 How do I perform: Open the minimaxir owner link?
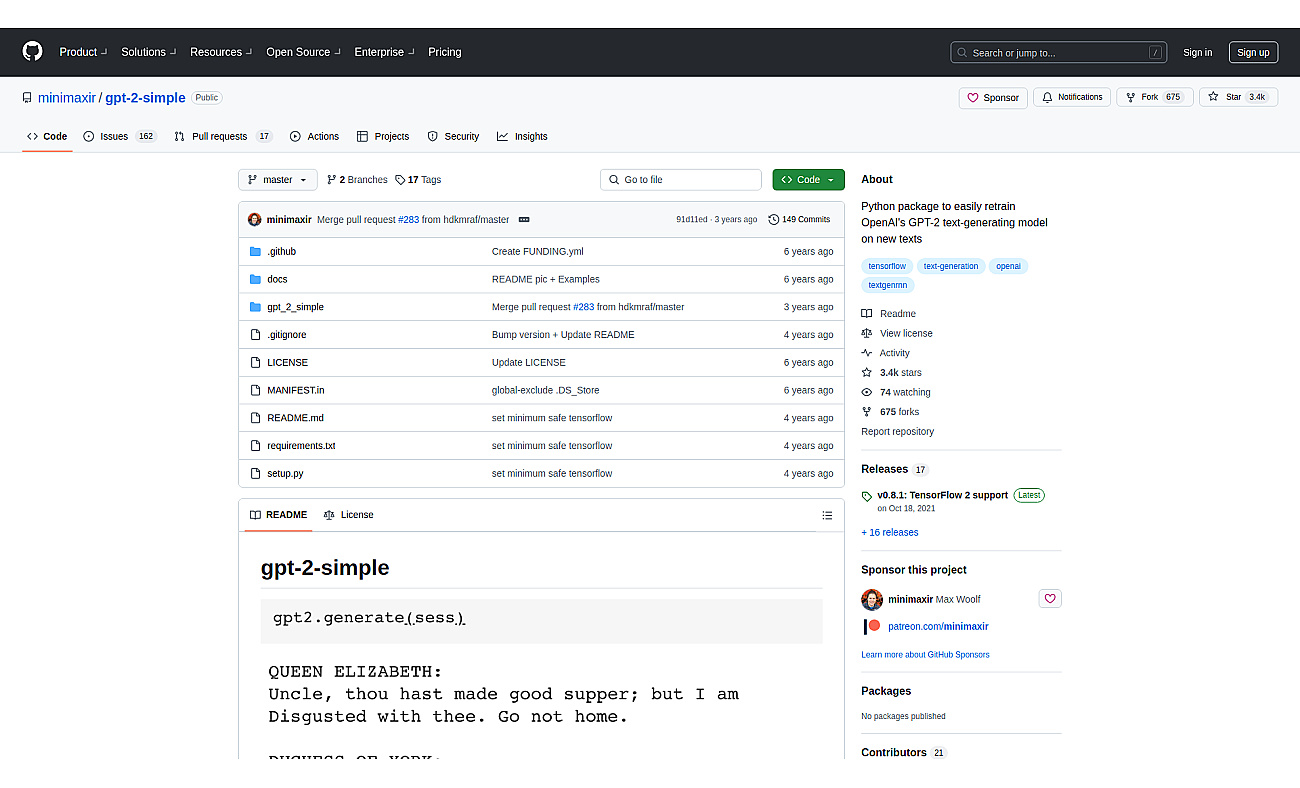pyautogui.click(x=66, y=98)
